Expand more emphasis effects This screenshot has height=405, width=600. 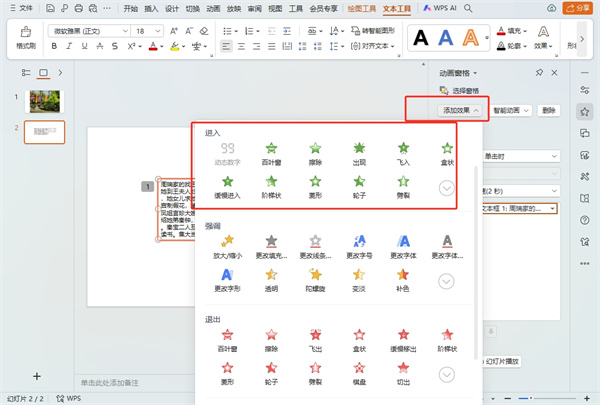coord(447,281)
